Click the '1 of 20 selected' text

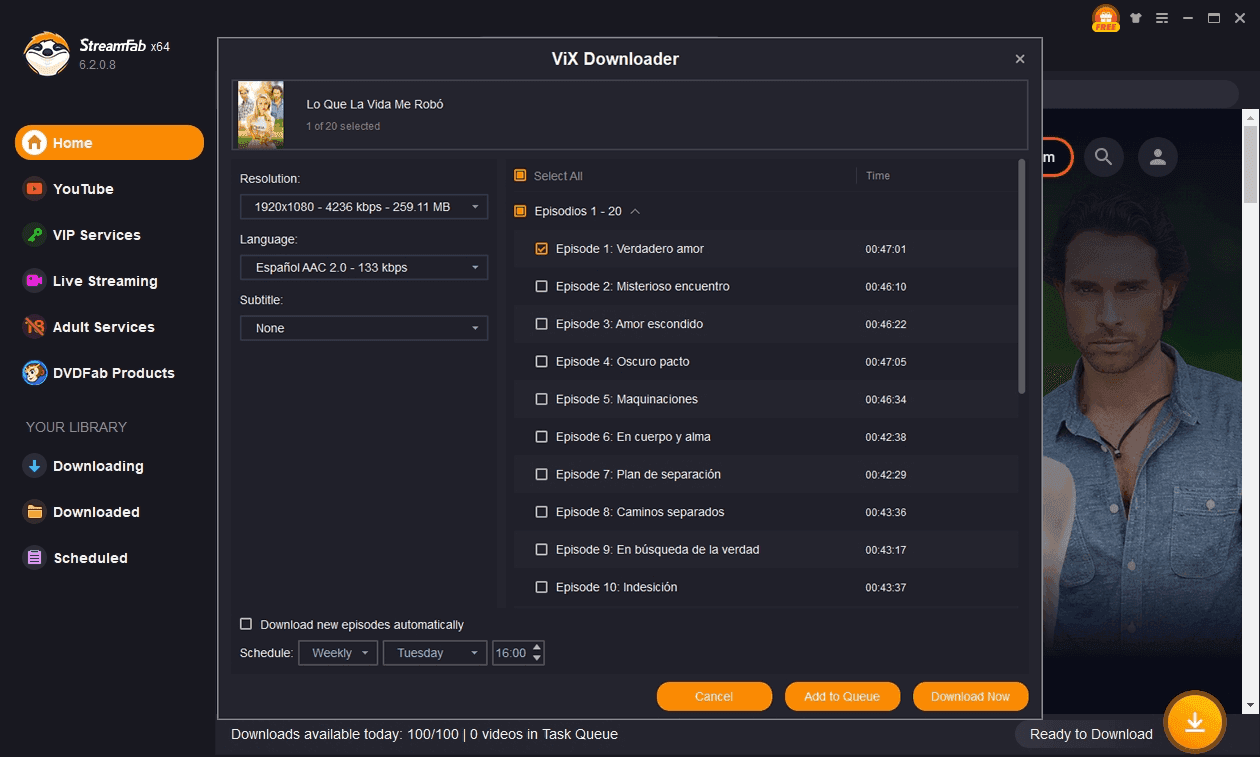[x=343, y=126]
